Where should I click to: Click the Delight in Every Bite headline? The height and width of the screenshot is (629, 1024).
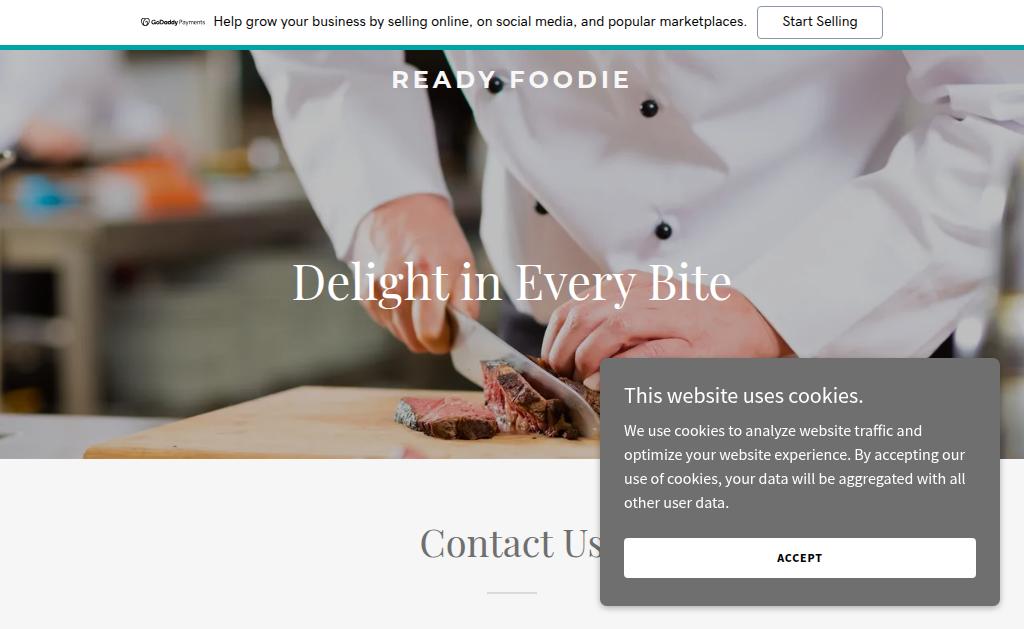click(x=511, y=282)
